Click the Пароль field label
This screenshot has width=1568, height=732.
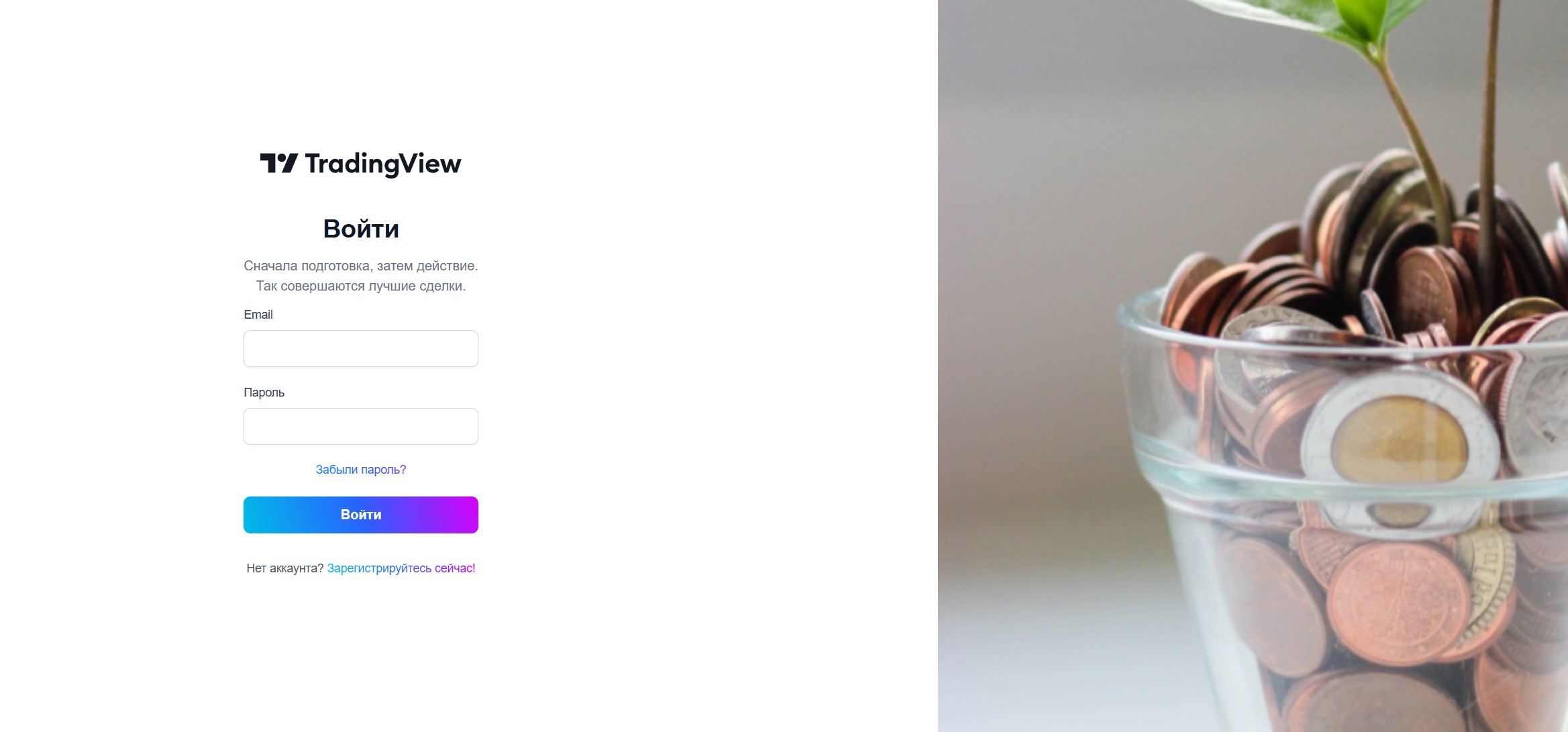click(x=264, y=393)
